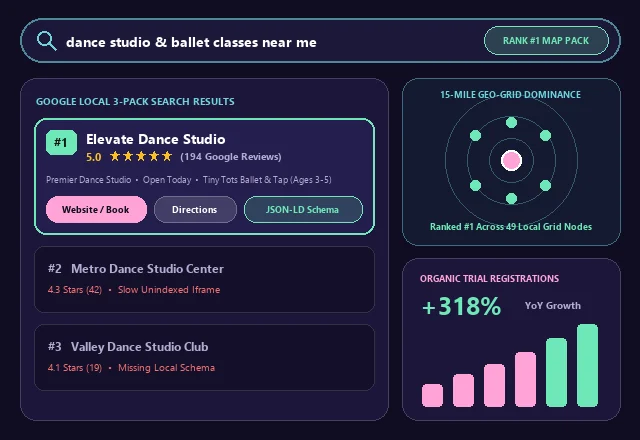
Task: Click the 15-MILE GEO-GRID DOMINANCE title
Action: pyautogui.click(x=511, y=95)
